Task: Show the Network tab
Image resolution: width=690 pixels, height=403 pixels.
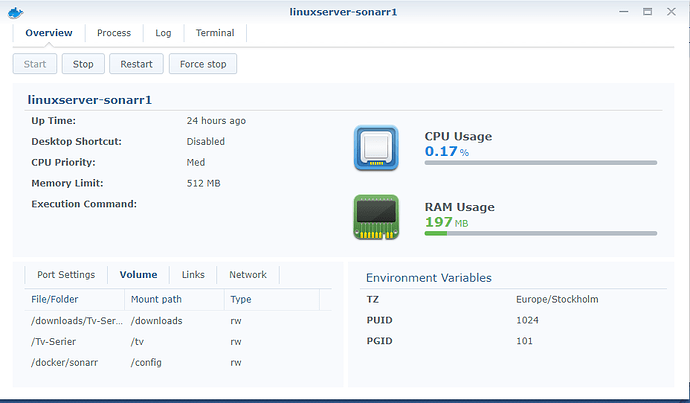Action: [248, 275]
